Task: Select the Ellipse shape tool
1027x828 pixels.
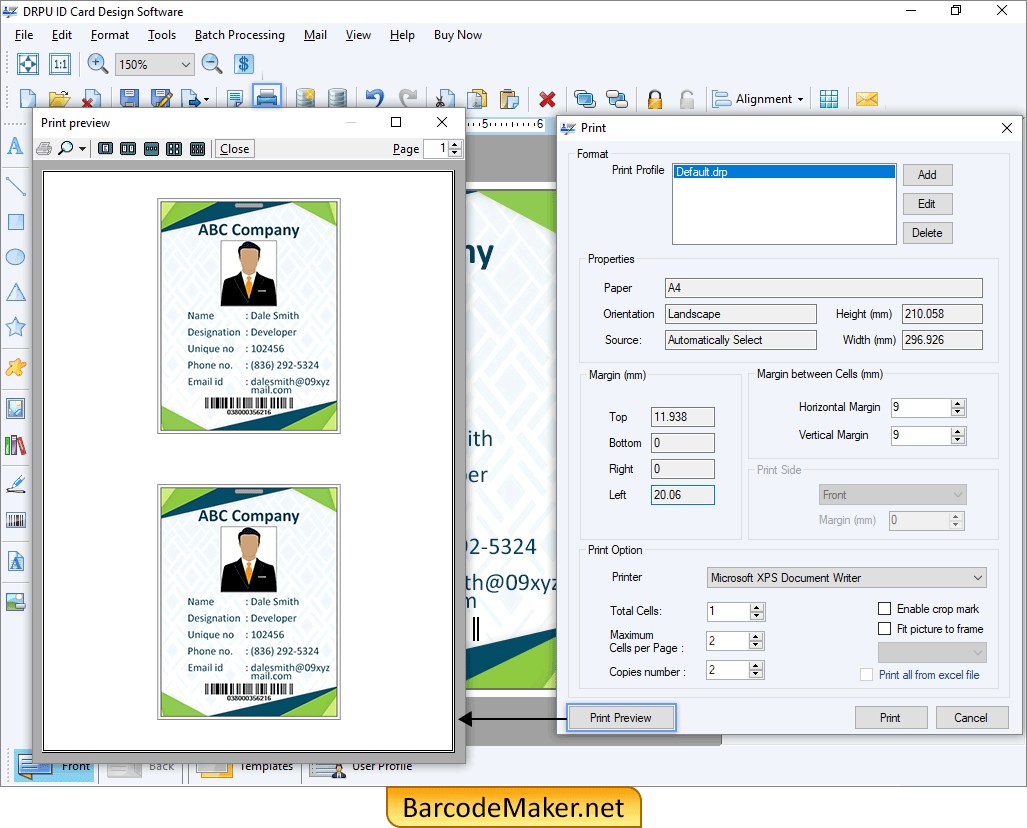Action: [16, 257]
